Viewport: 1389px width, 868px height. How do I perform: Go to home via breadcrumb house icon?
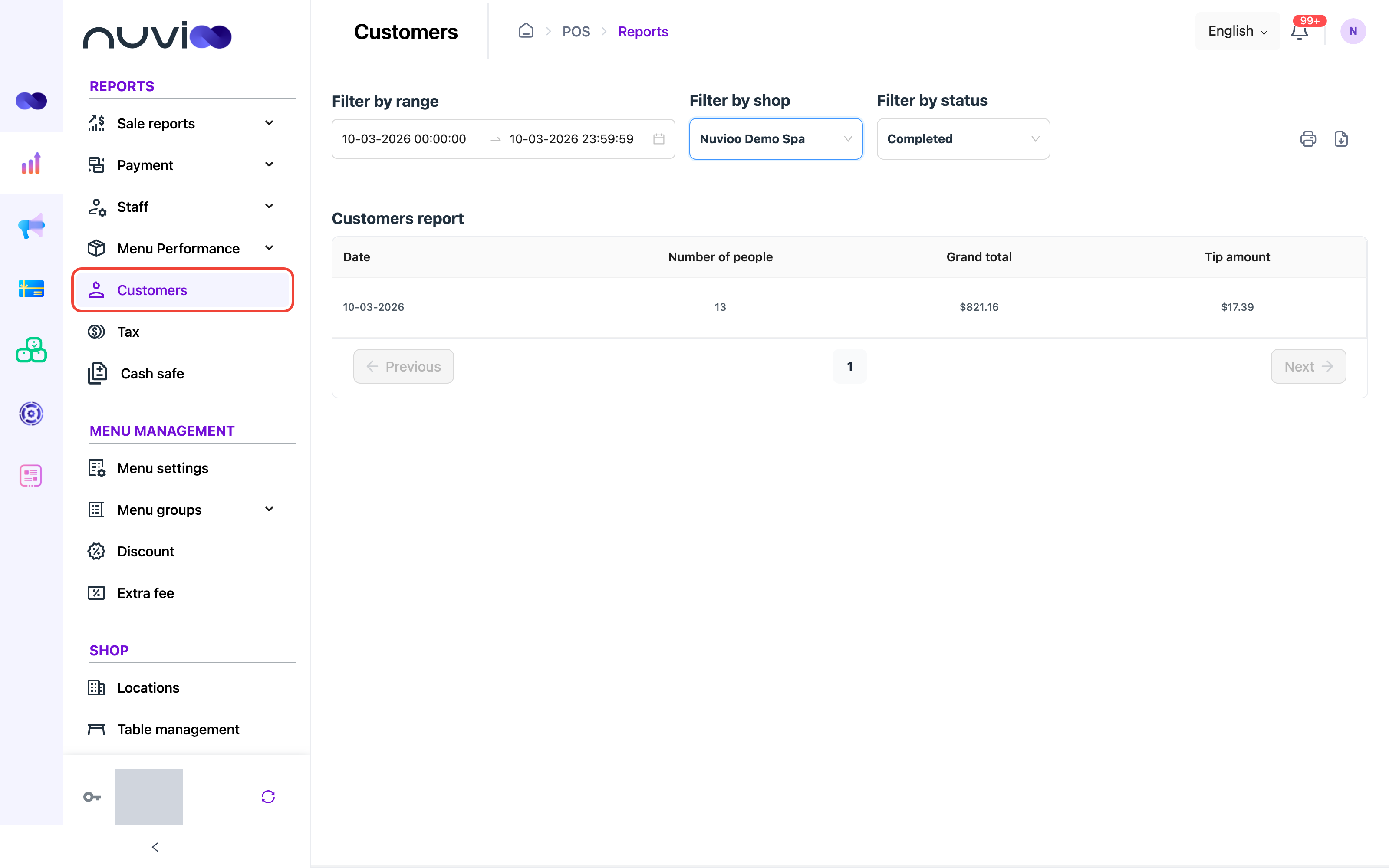[526, 31]
